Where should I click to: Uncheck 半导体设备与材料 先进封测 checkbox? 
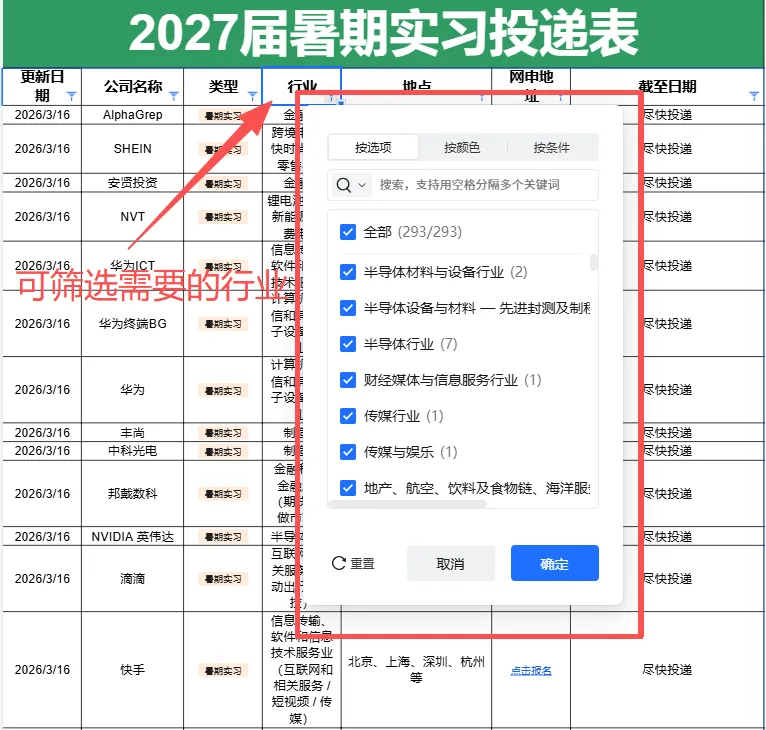click(x=348, y=308)
